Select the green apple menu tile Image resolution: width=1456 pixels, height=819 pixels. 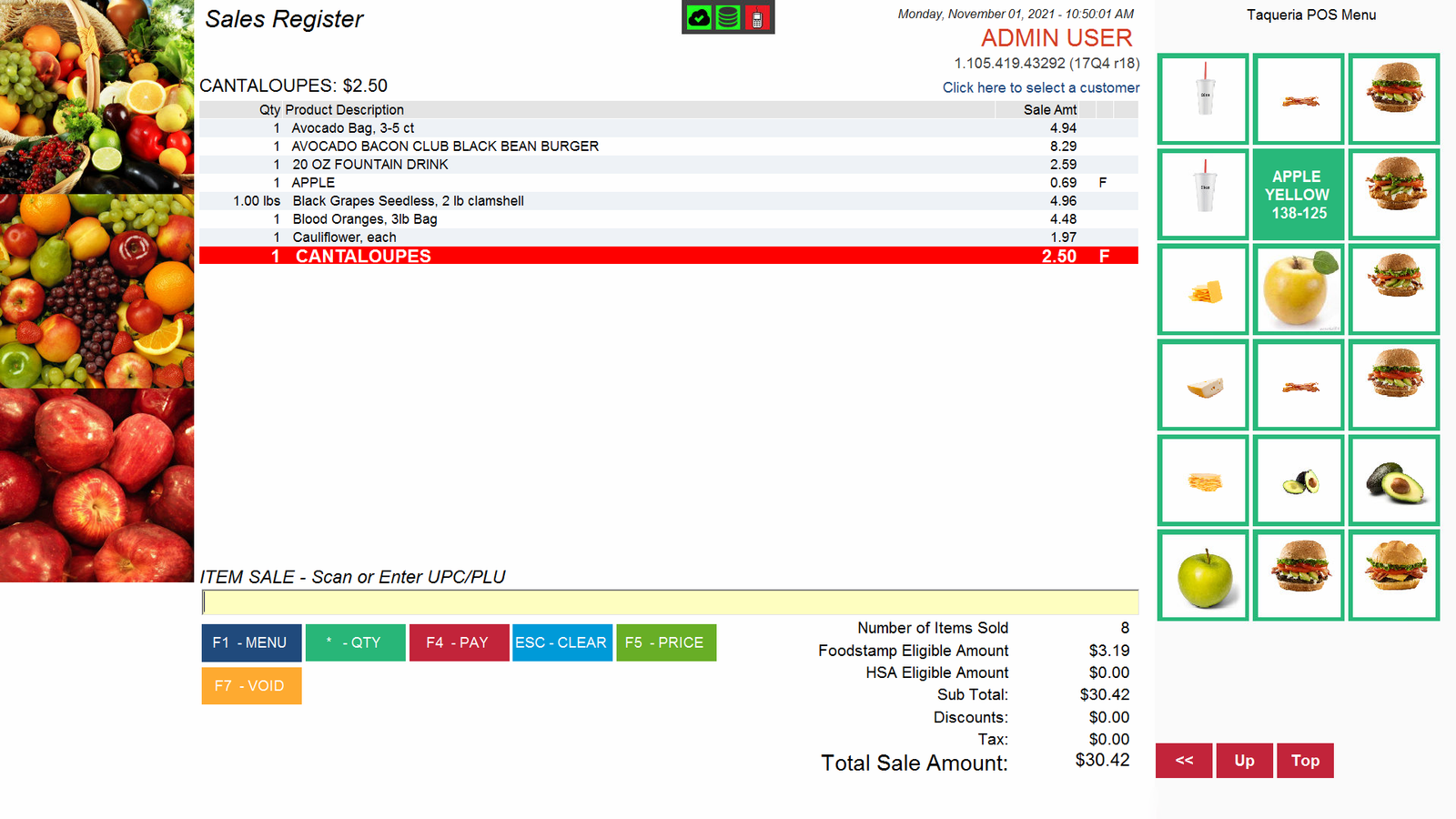[x=1202, y=575]
